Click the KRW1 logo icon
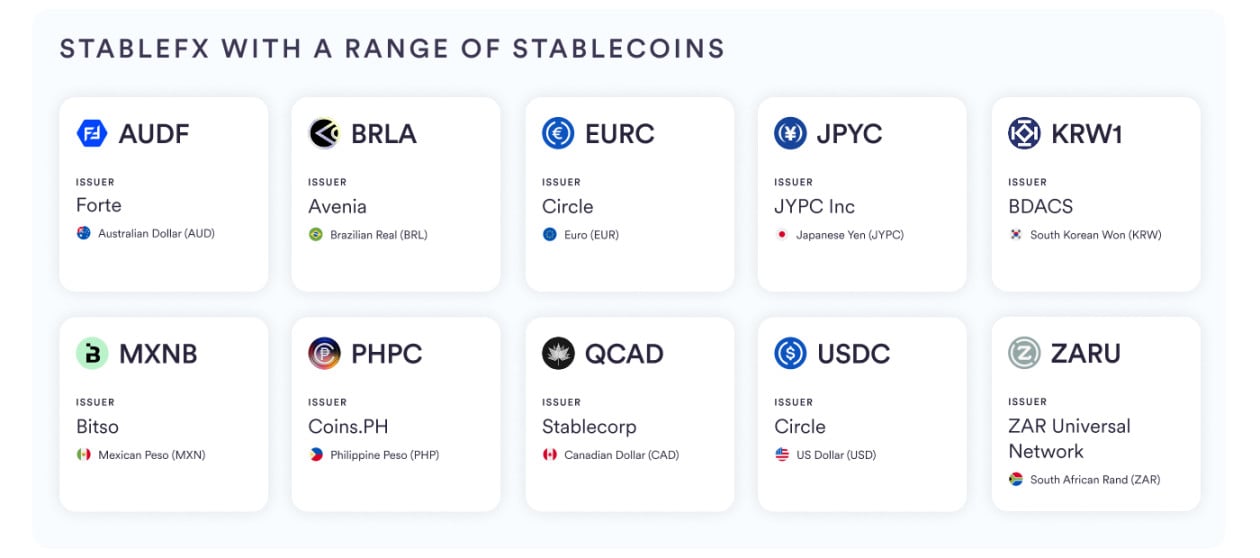The height and width of the screenshot is (558, 1260). pyautogui.click(x=1024, y=133)
